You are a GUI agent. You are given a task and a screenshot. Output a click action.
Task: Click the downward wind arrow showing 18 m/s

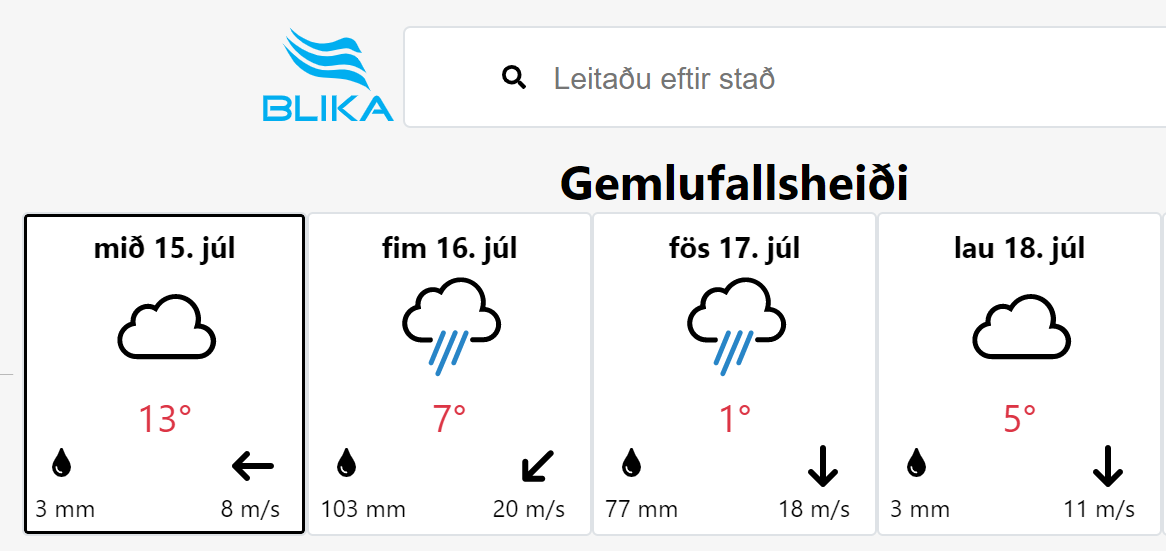coord(822,466)
